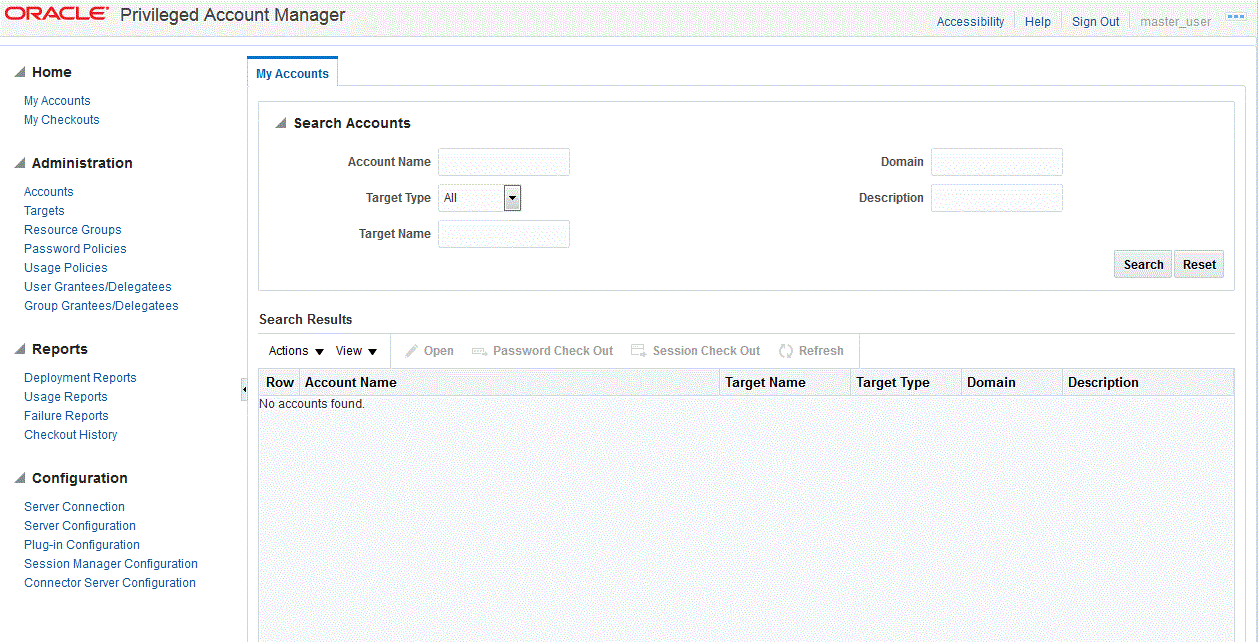Click the Row column header
The width and height of the screenshot is (1258, 642).
[280, 383]
